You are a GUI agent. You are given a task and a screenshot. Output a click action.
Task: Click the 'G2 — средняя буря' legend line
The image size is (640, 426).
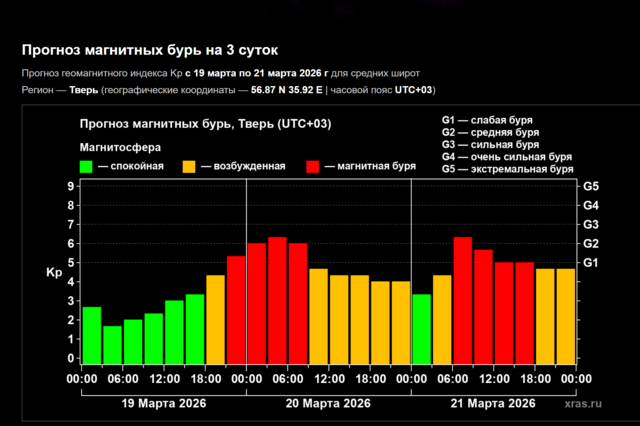click(490, 132)
